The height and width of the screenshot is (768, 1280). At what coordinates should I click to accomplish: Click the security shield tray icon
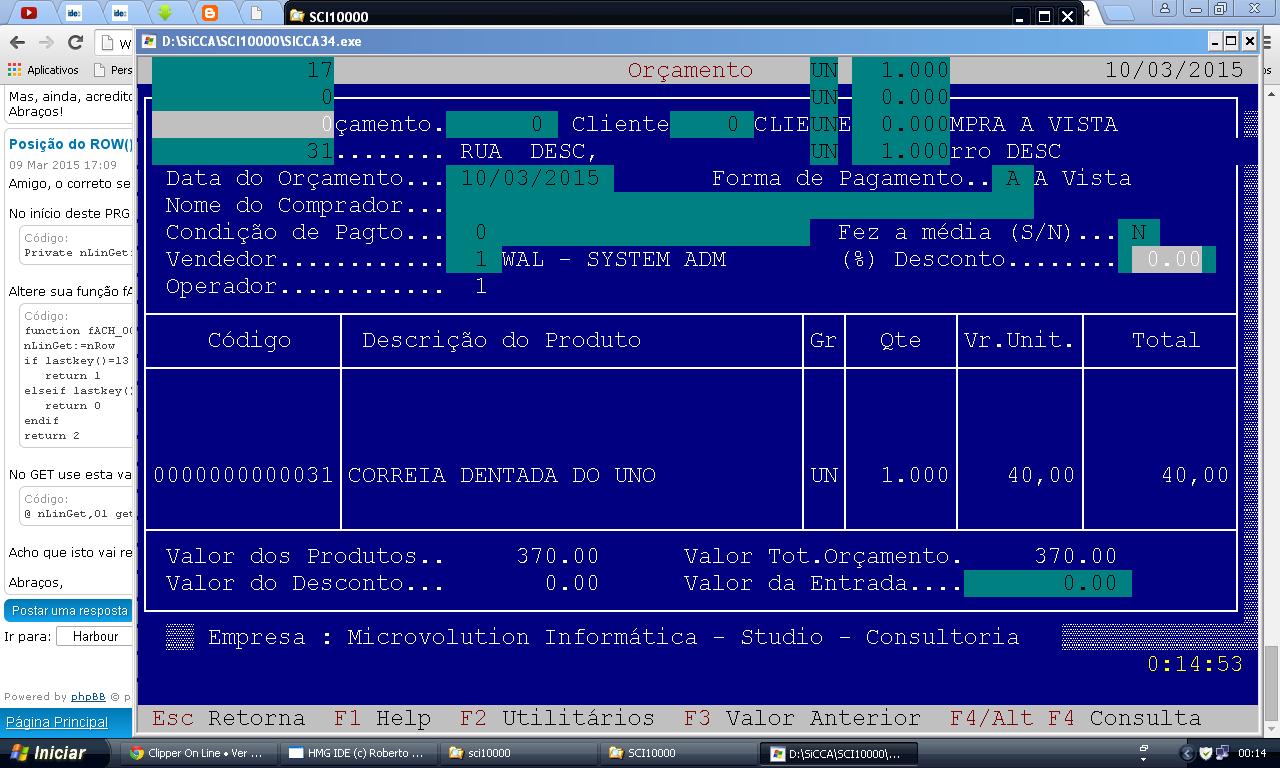pyautogui.click(x=1206, y=753)
